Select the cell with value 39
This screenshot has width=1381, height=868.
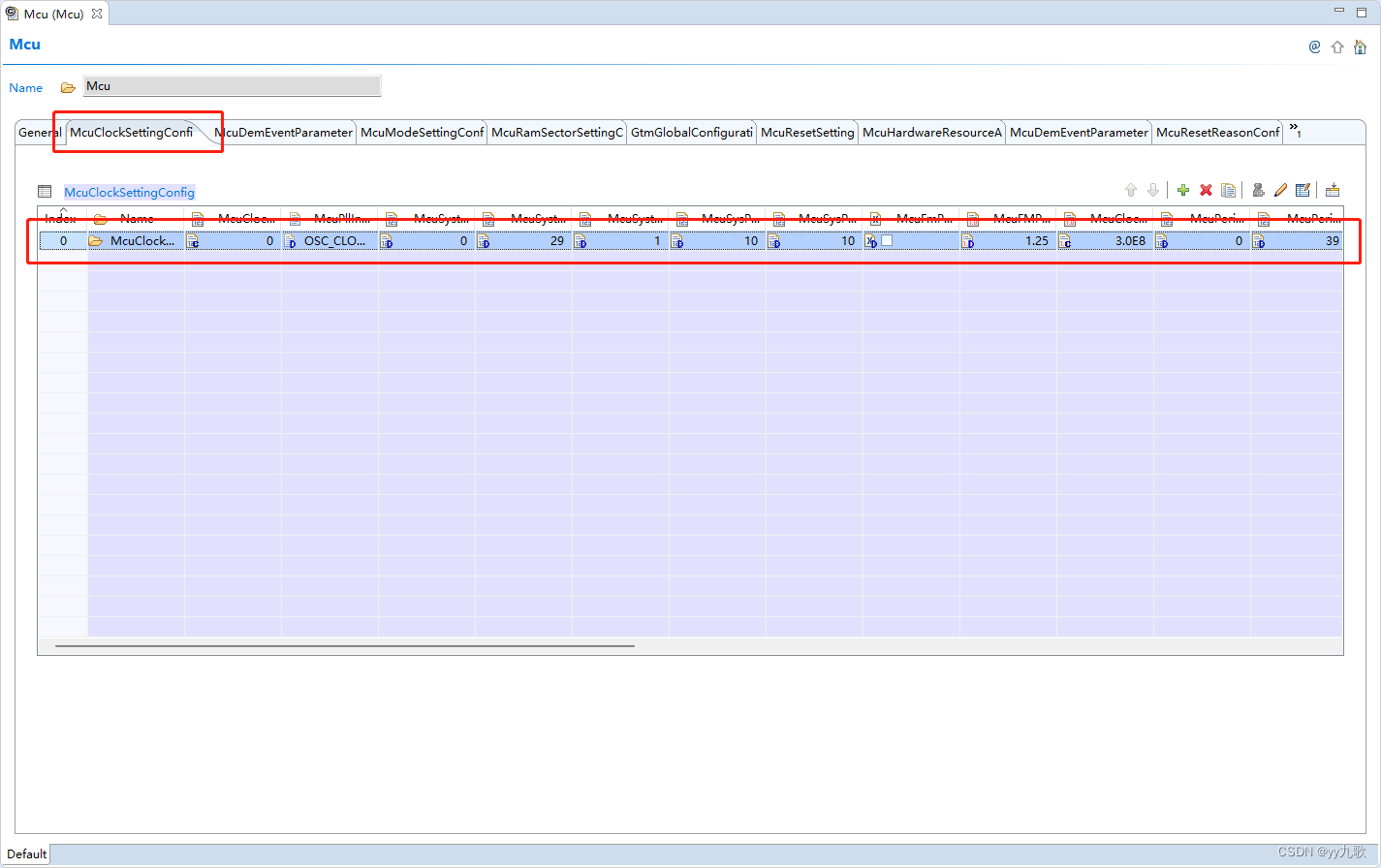pos(1298,241)
